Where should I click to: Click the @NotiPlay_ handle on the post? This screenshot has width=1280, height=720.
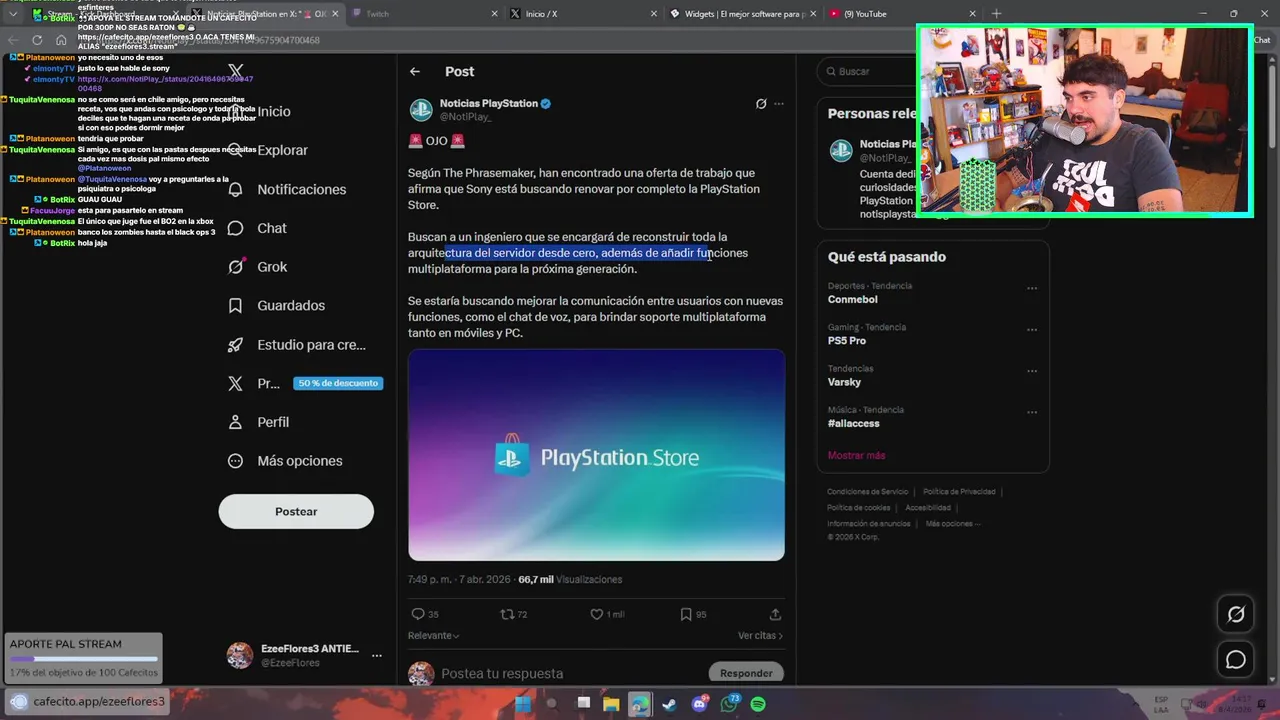pyautogui.click(x=465, y=117)
